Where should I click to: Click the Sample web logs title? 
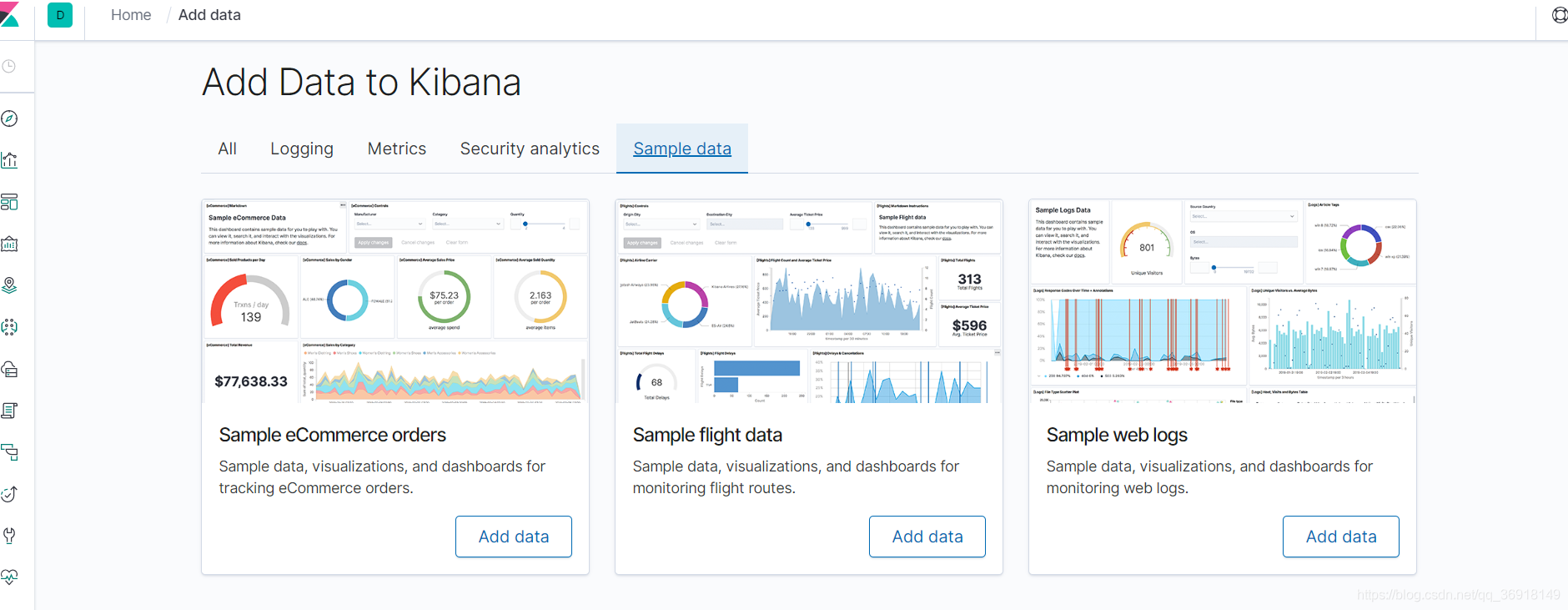click(1117, 435)
